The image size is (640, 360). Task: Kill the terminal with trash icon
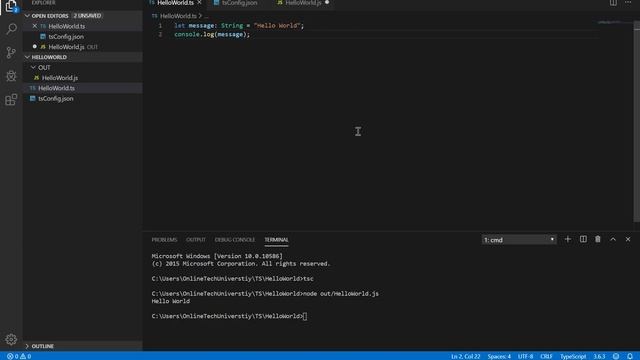coord(598,240)
